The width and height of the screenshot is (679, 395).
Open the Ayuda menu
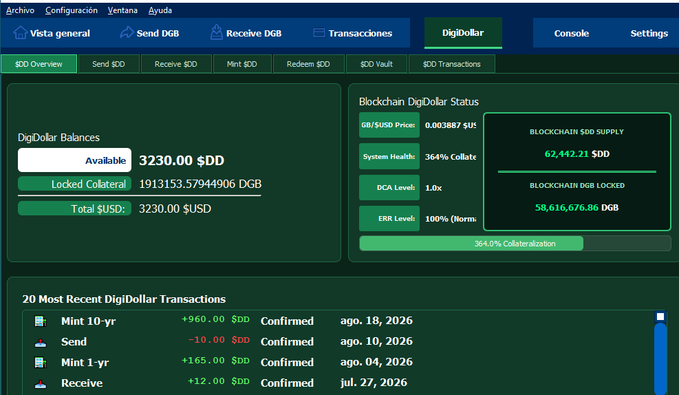click(x=160, y=10)
